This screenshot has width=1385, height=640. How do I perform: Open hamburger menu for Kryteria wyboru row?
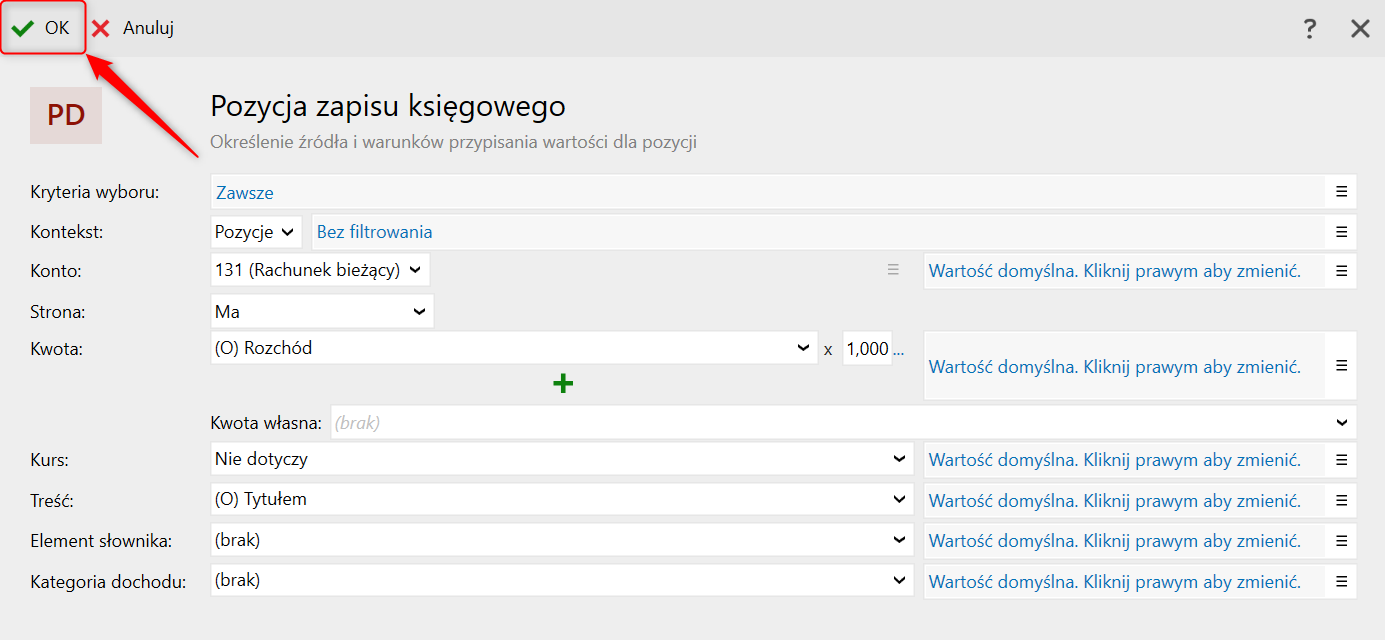[x=1341, y=192]
